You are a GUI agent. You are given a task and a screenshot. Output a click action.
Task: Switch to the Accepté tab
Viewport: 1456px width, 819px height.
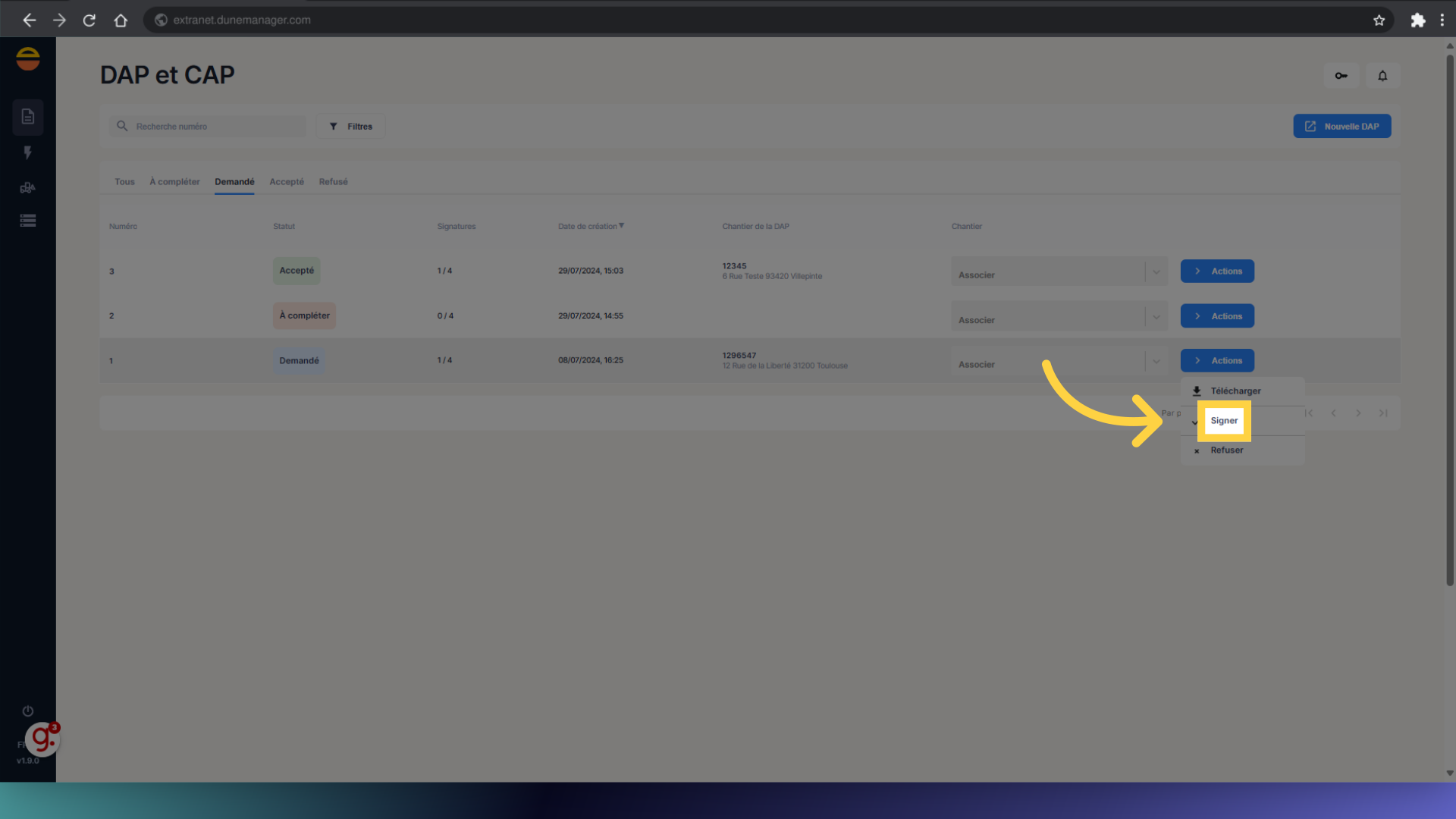tap(287, 182)
